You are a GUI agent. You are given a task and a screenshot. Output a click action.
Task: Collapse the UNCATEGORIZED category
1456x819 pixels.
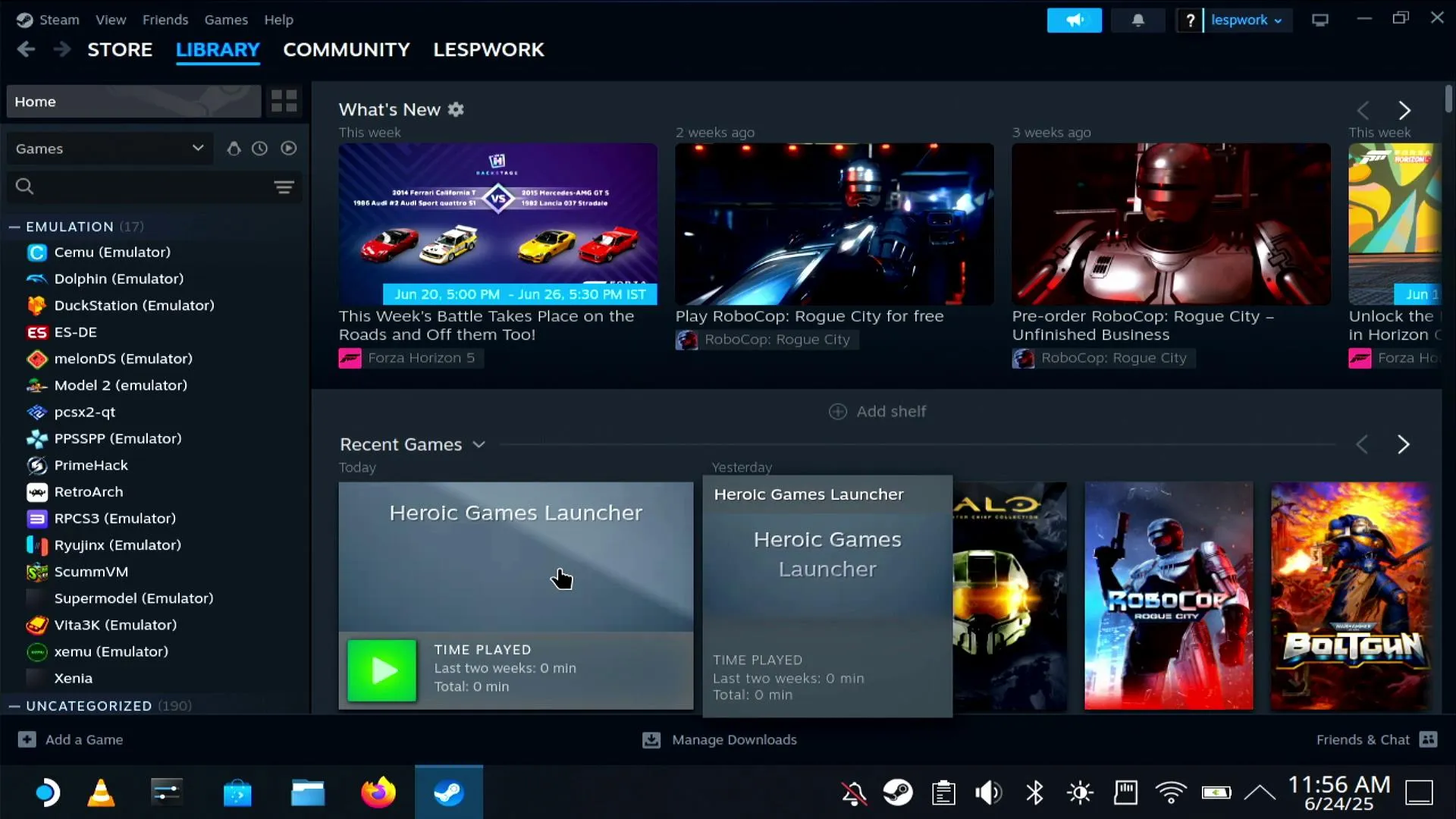coord(14,706)
